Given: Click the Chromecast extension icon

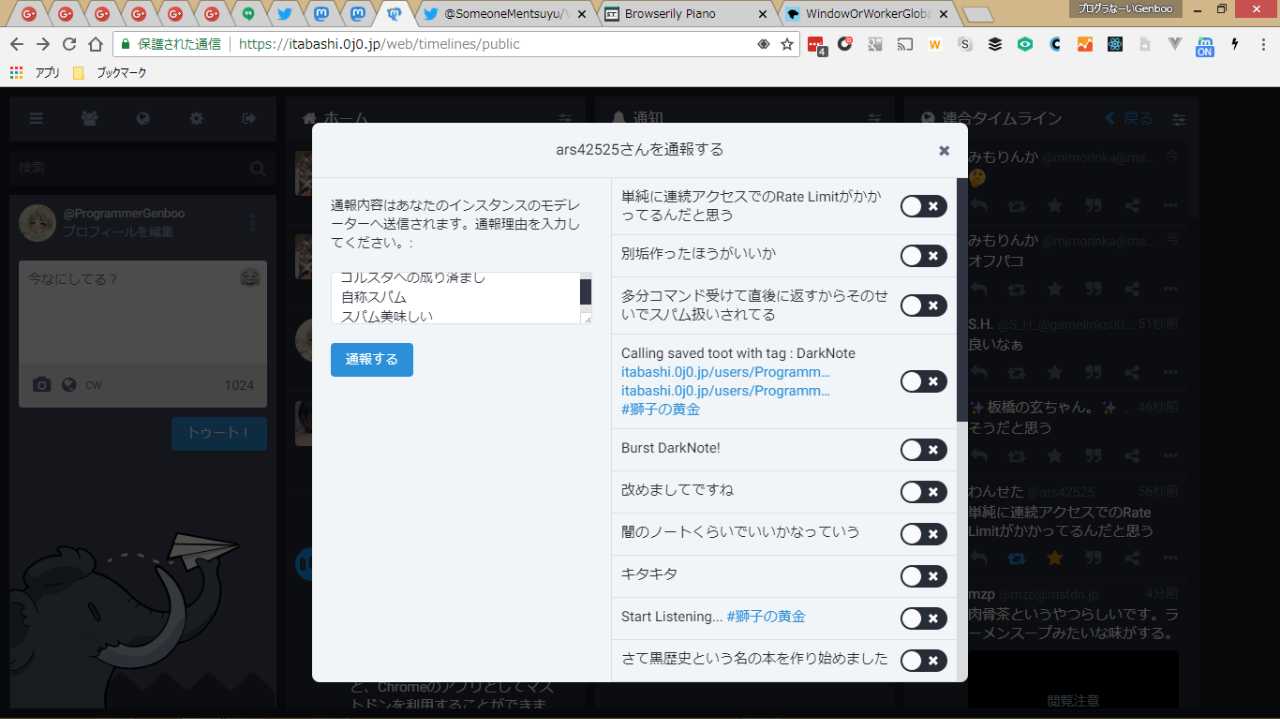Looking at the screenshot, I should pos(905,44).
